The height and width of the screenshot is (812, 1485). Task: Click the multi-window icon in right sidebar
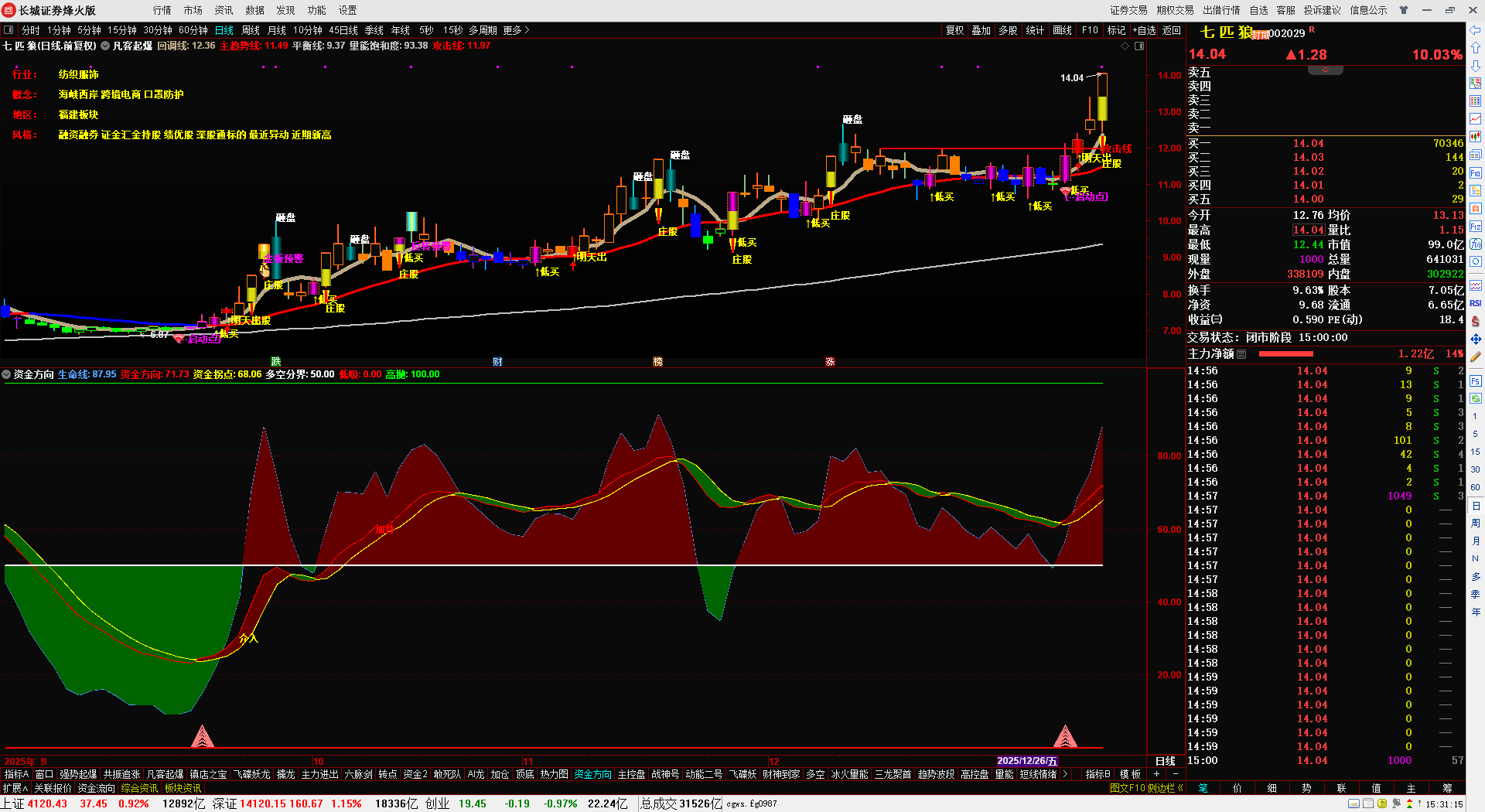click(x=1476, y=155)
